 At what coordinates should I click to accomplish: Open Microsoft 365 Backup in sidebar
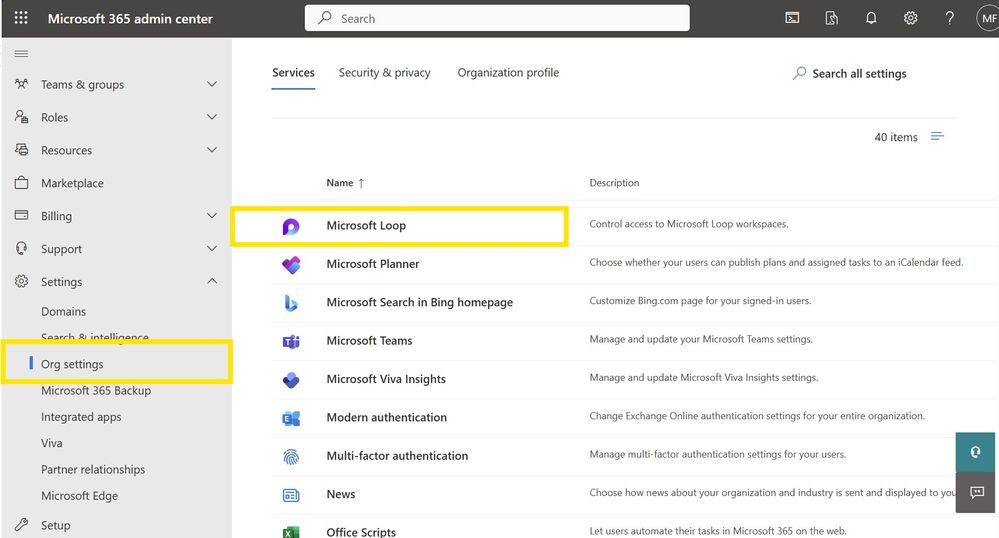click(96, 391)
